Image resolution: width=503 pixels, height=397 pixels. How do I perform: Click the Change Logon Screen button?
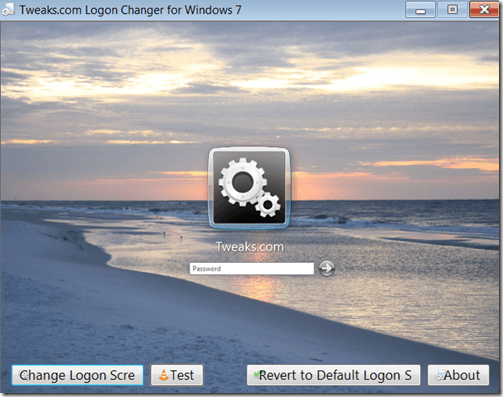77,375
